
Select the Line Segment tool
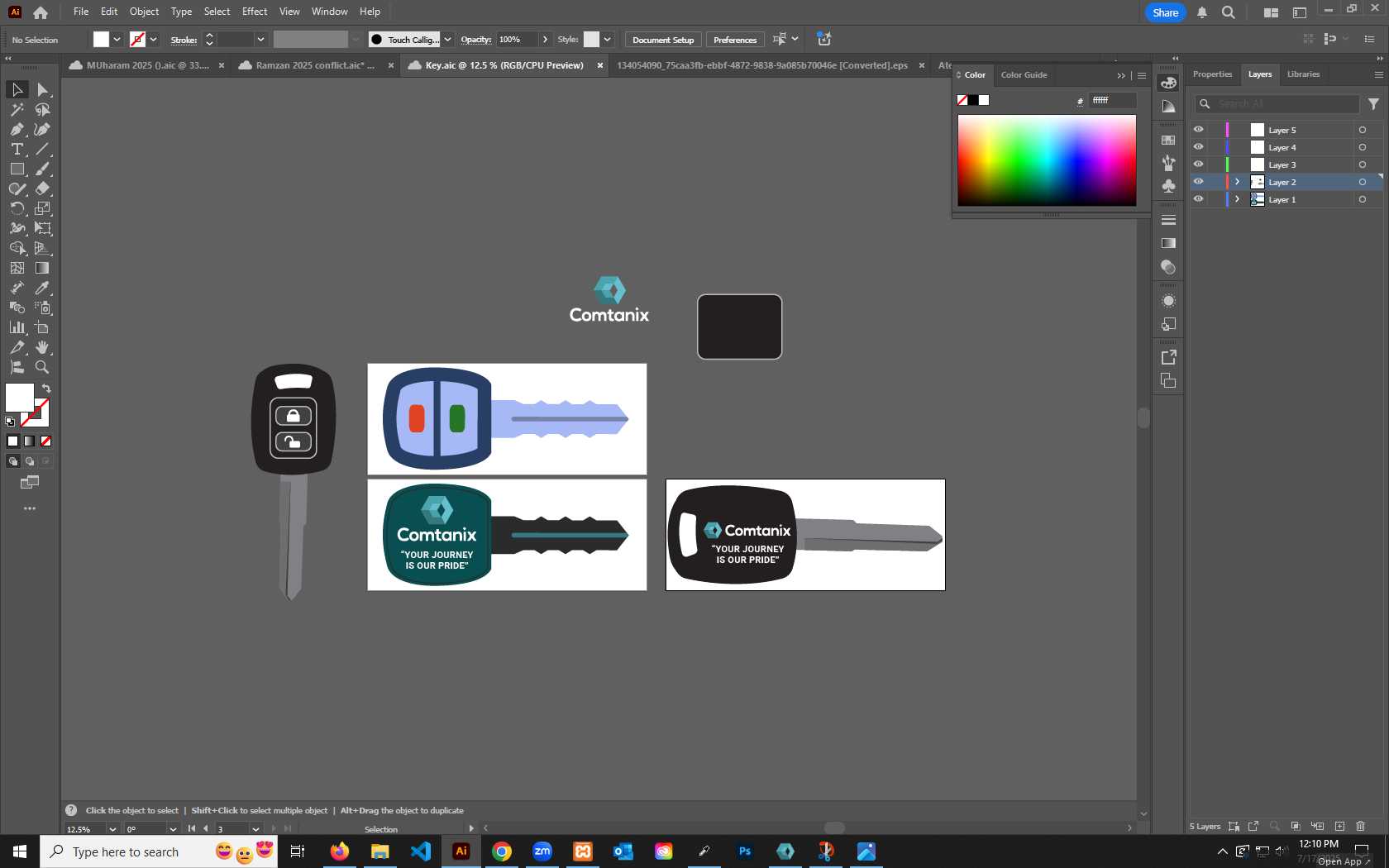(42, 149)
